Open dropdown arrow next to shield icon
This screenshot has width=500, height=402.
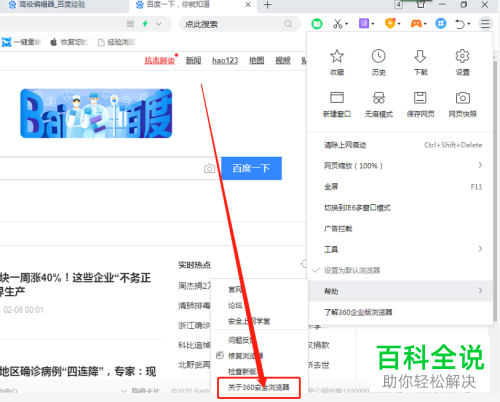[x=399, y=24]
